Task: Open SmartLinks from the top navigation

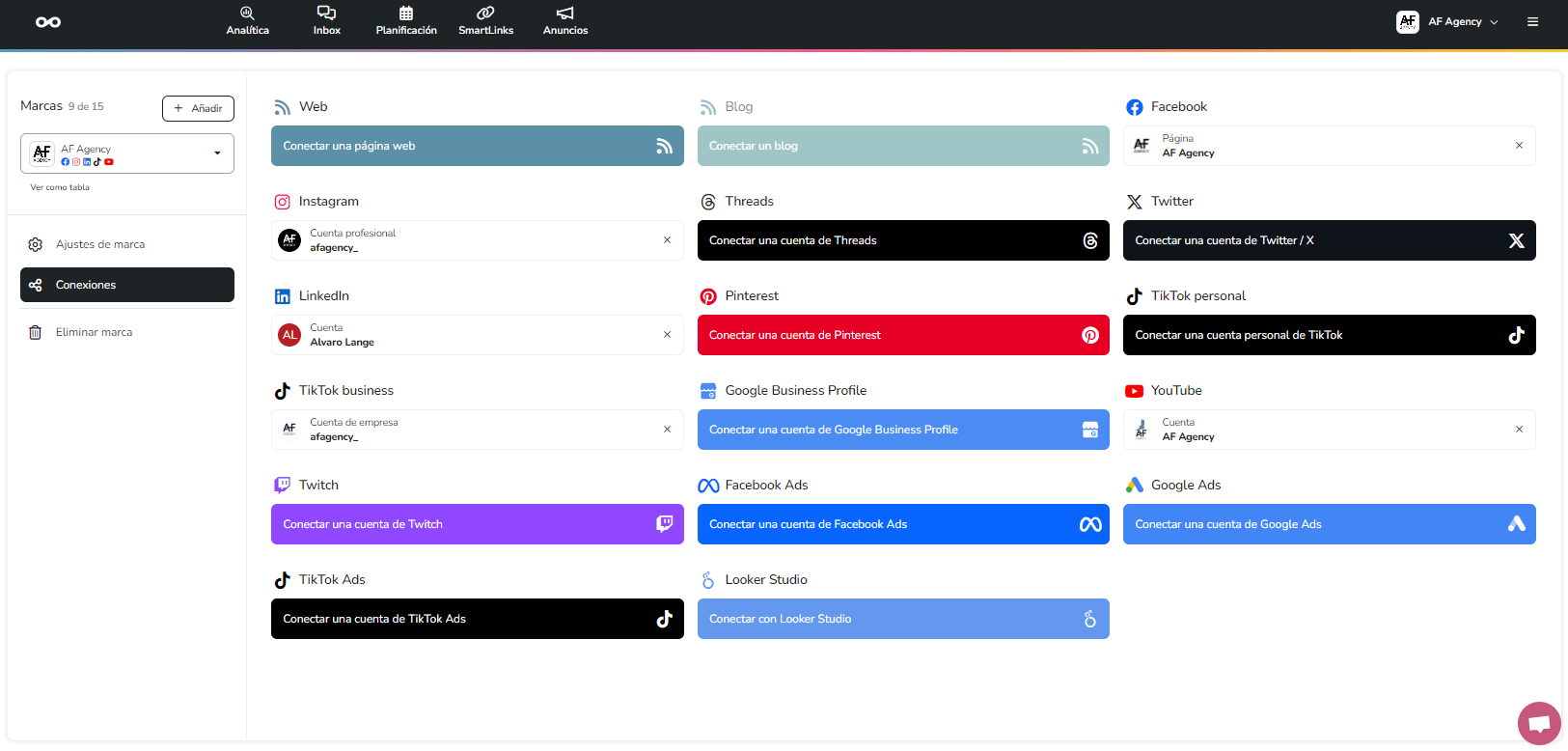Action: (486, 20)
